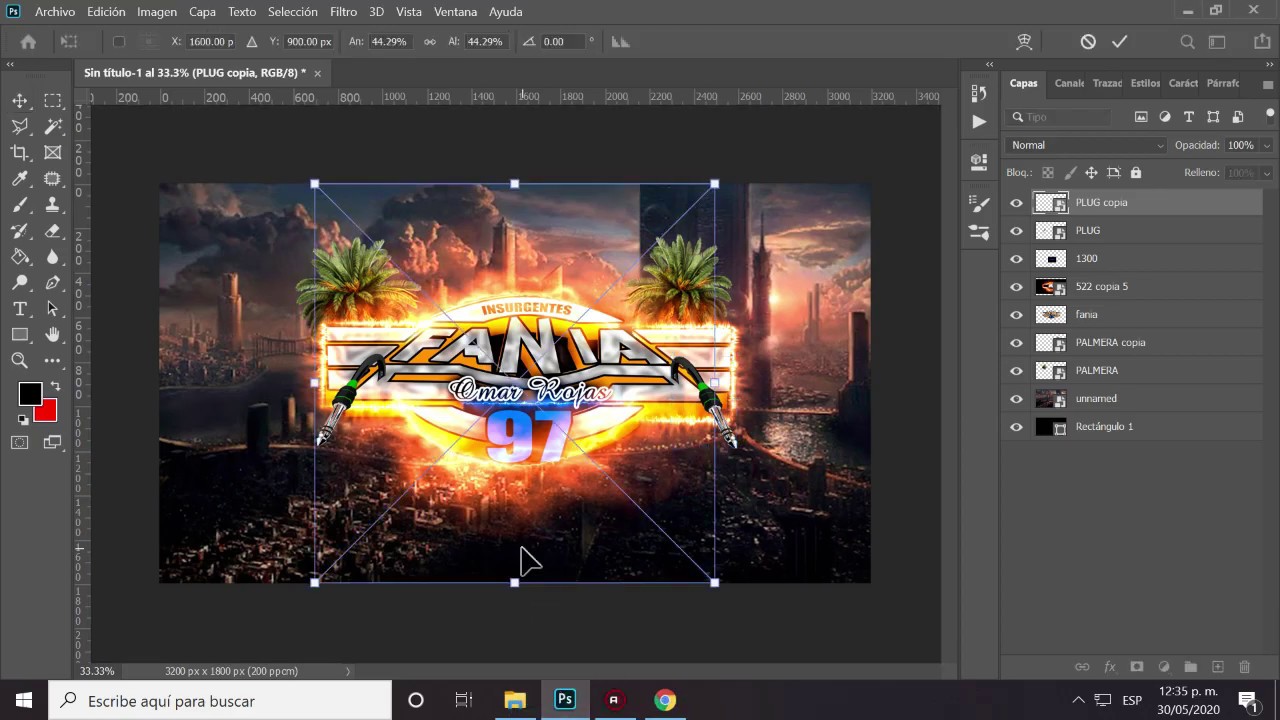The width and height of the screenshot is (1280, 720).
Task: Open the layer filter Tipo dropdown
Action: [1060, 117]
